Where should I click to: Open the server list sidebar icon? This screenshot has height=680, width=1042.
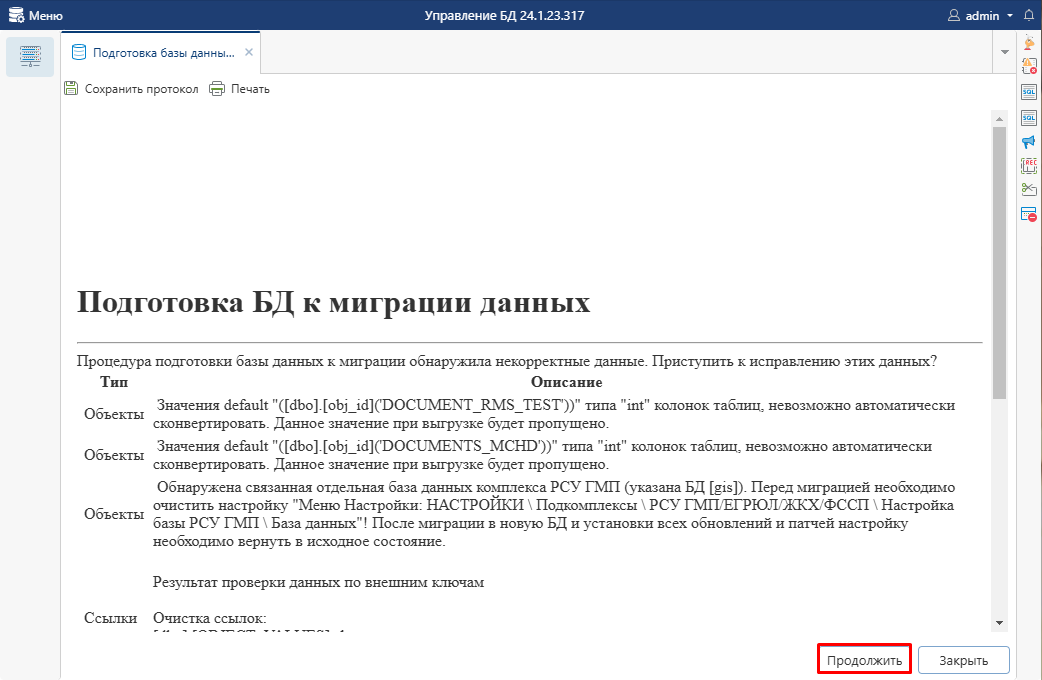(30, 57)
